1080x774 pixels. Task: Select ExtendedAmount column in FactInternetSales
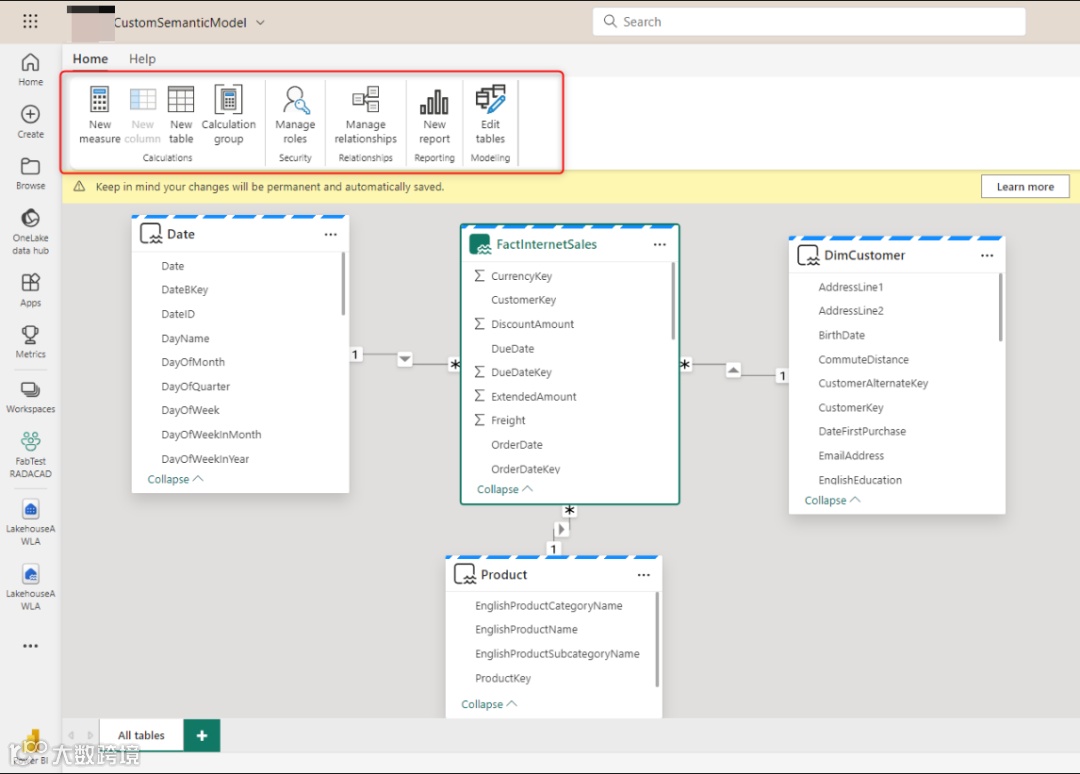click(534, 397)
